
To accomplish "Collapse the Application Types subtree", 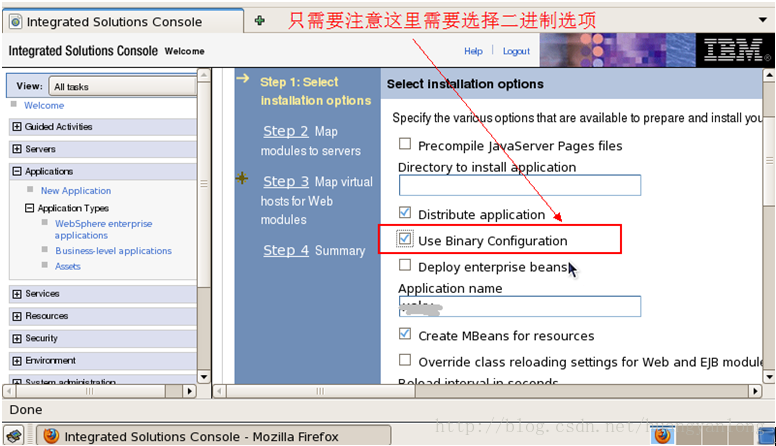I will point(30,208).
